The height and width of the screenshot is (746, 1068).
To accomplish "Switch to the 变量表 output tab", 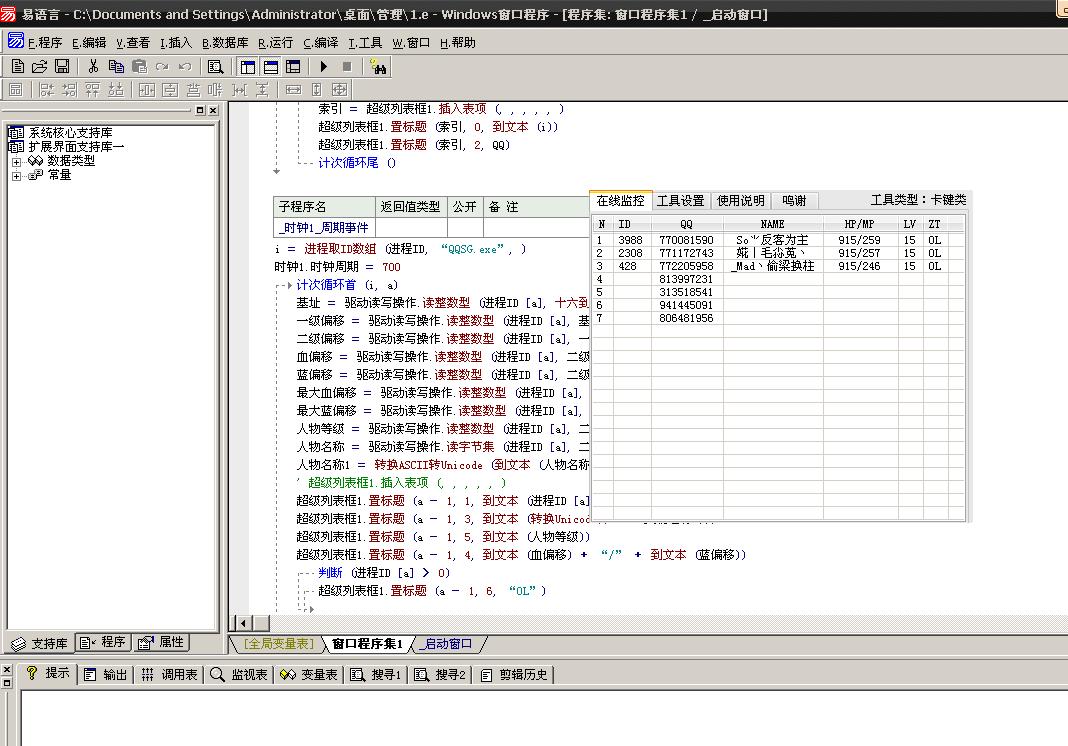I will (309, 674).
